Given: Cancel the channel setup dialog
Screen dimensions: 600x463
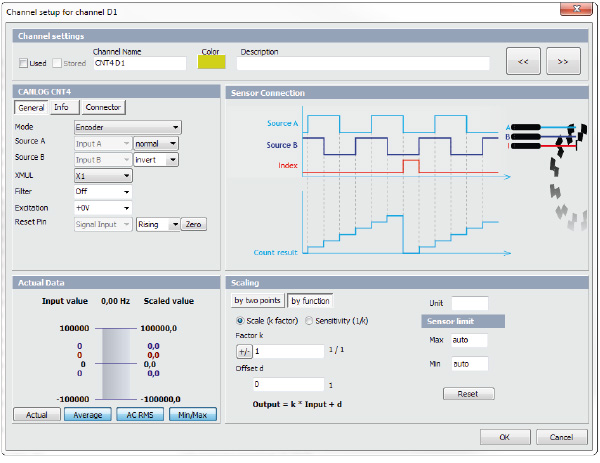Looking at the screenshot, I should coord(561,437).
